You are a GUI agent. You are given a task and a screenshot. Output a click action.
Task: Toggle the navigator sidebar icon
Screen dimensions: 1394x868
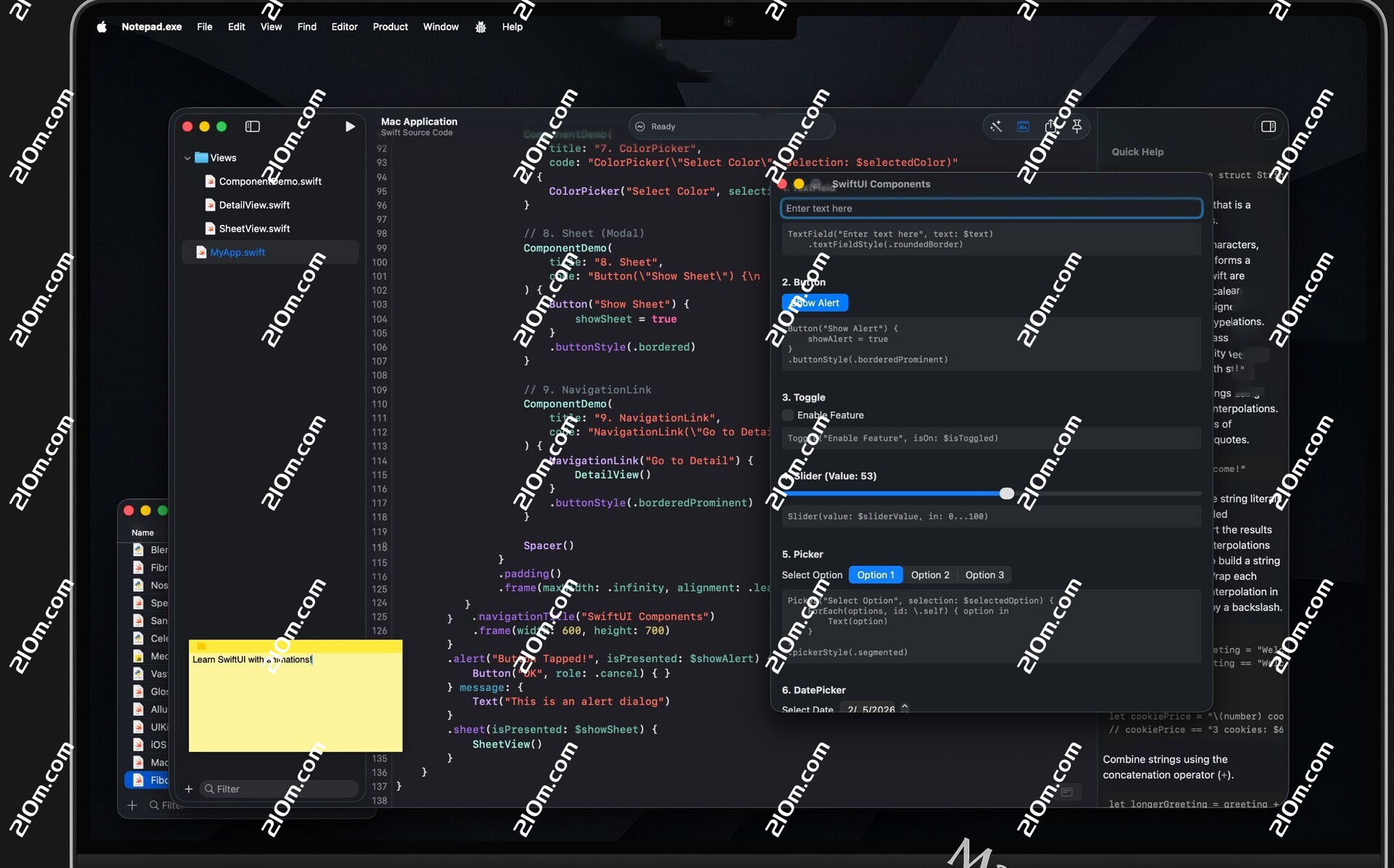(x=253, y=126)
